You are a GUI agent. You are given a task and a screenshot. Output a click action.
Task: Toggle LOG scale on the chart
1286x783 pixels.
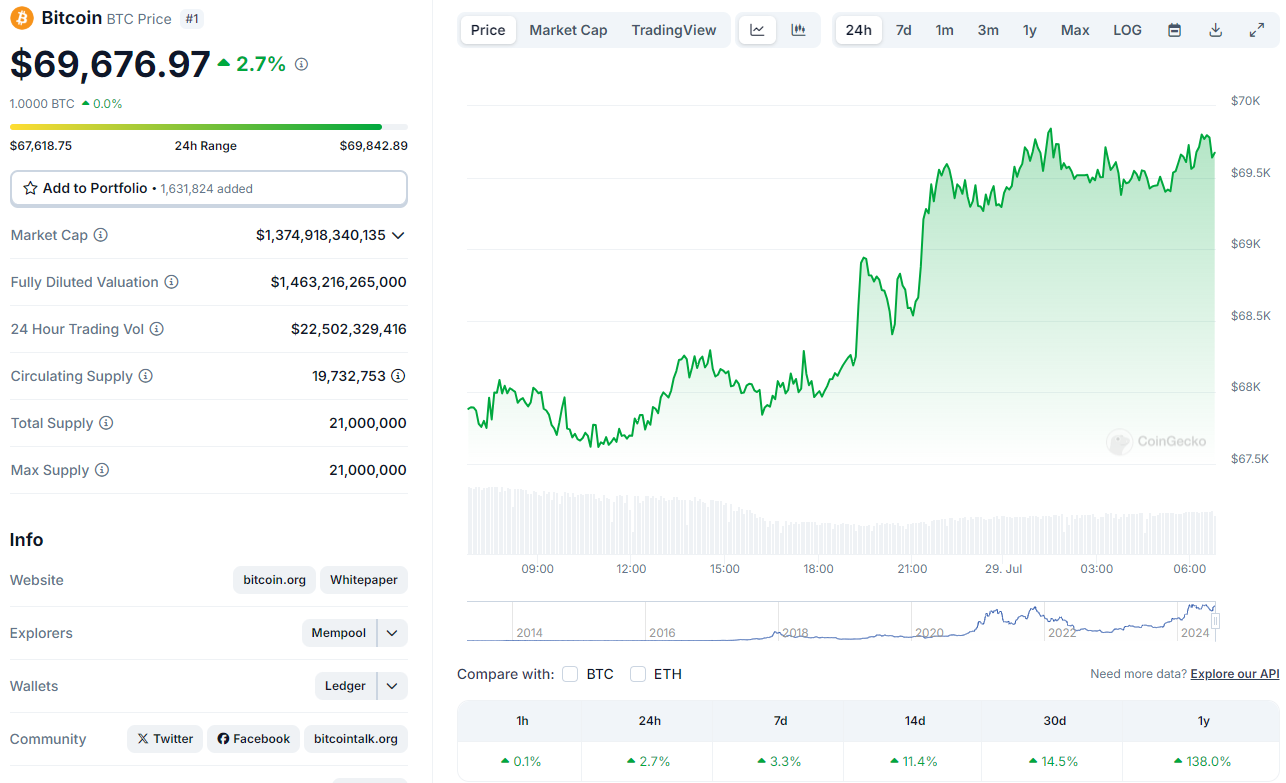coord(1127,30)
